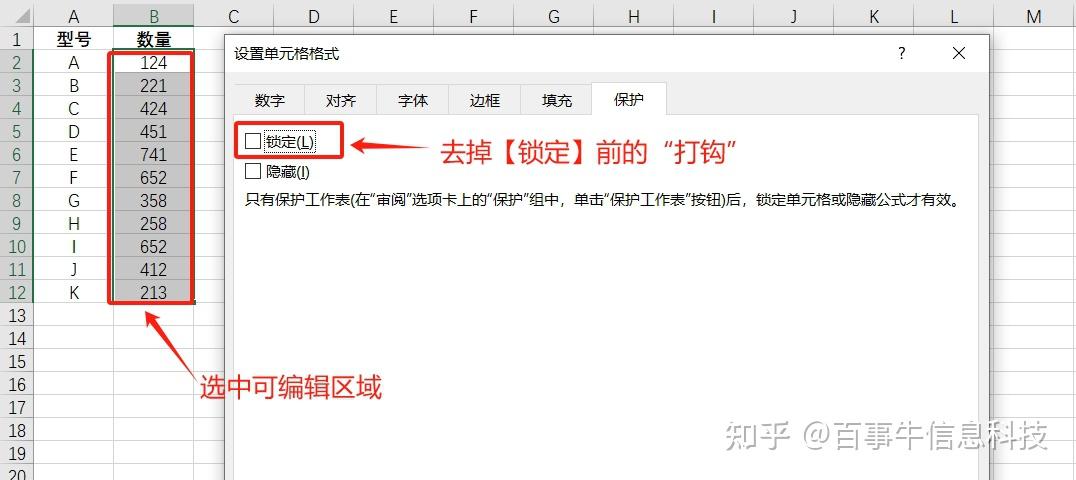Viewport: 1076px width, 480px height.
Task: Click cell with value 124
Action: click(x=154, y=62)
